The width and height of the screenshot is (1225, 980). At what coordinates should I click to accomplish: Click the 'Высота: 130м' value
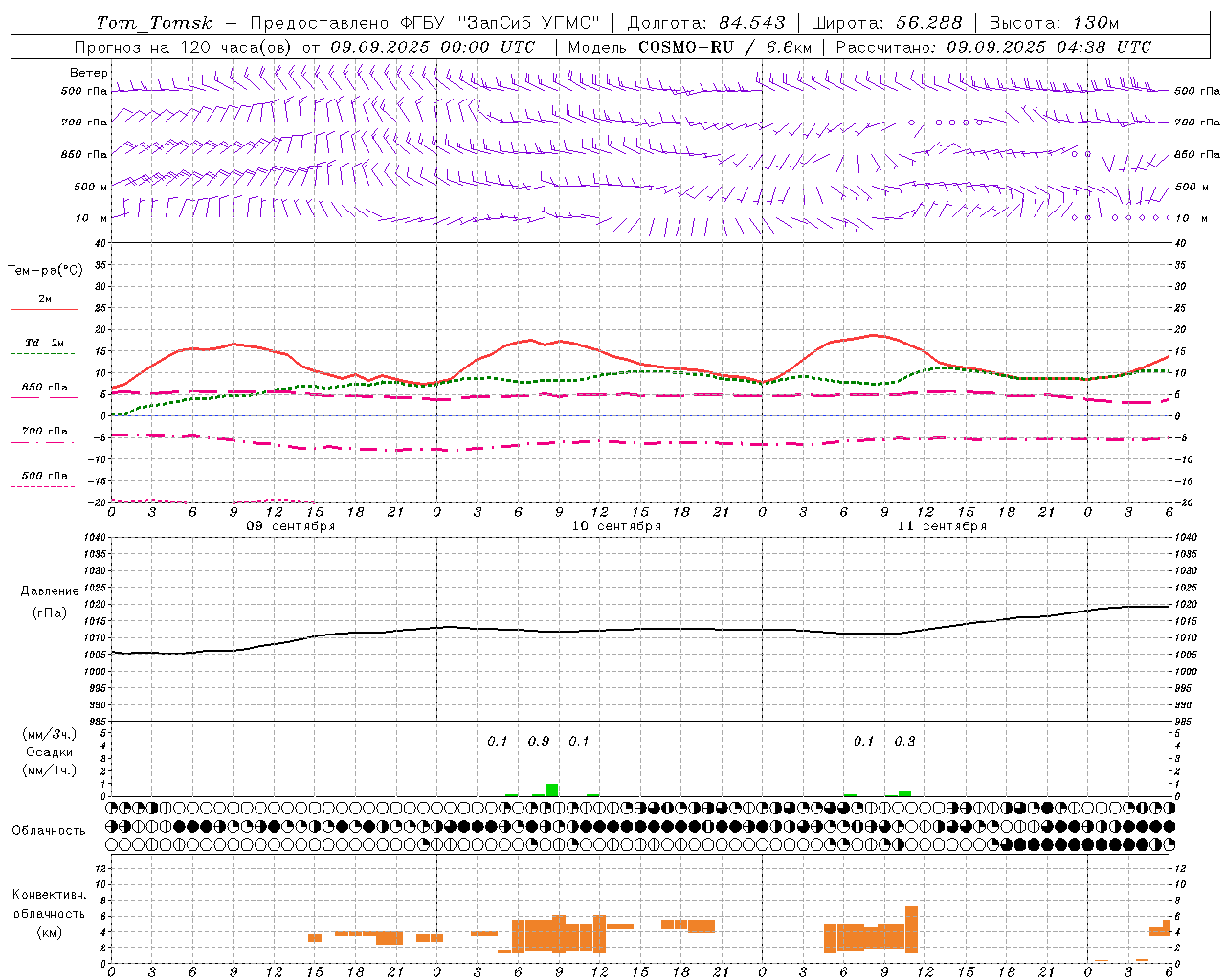(x=1054, y=23)
